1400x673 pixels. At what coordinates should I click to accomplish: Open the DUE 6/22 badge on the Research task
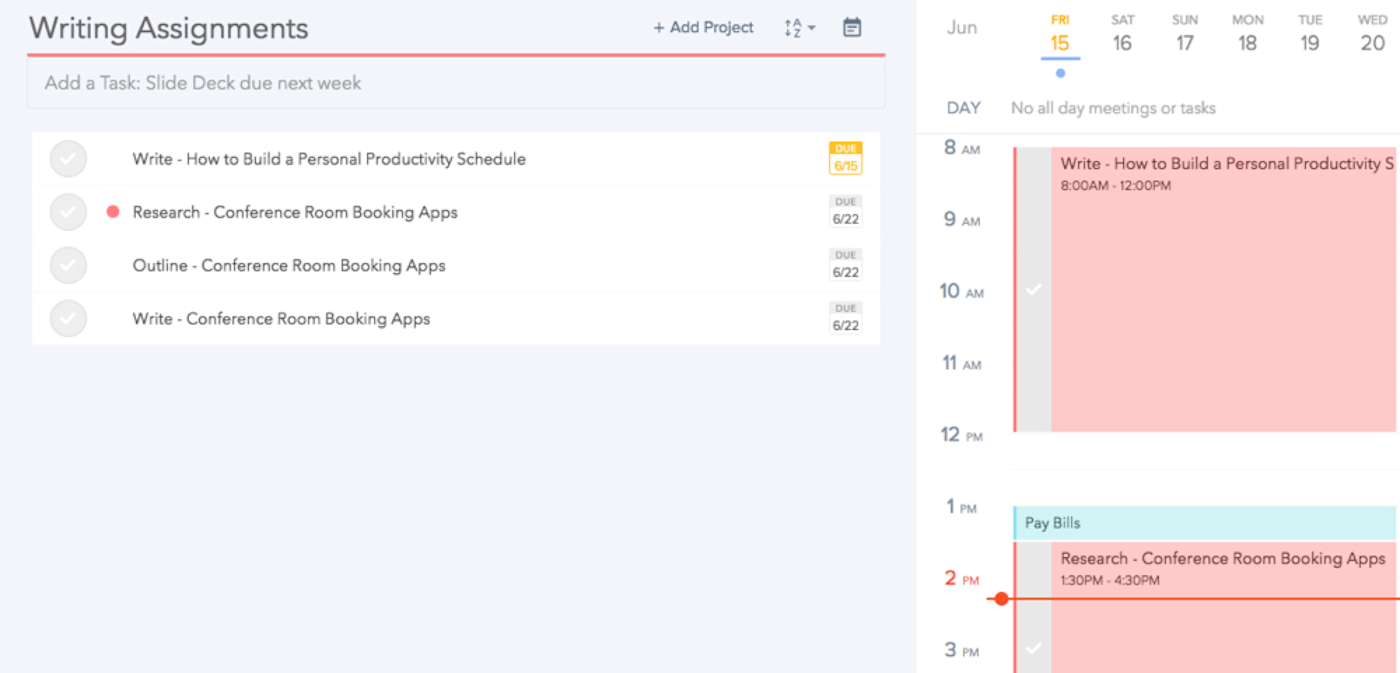point(846,212)
